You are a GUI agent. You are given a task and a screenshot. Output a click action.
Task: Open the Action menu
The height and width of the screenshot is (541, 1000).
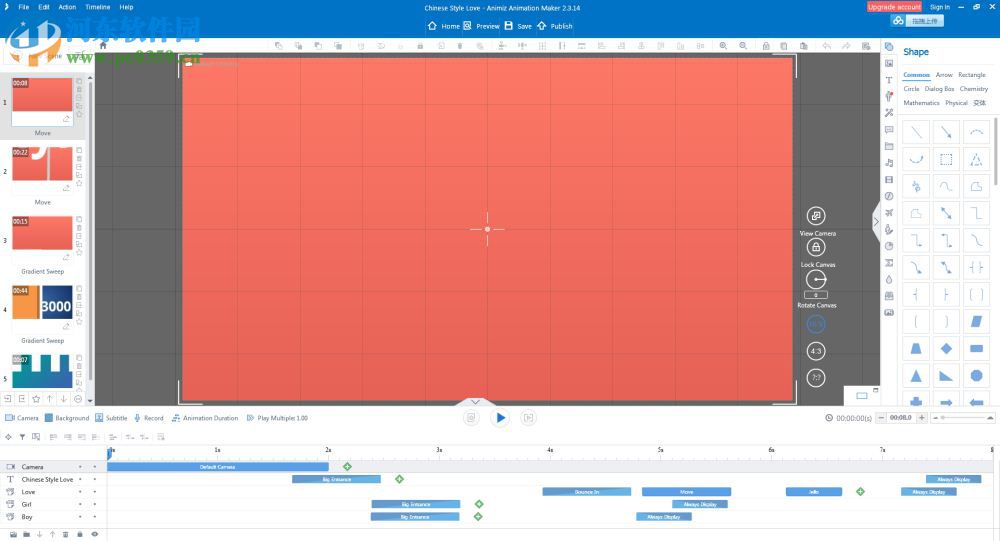67,7
